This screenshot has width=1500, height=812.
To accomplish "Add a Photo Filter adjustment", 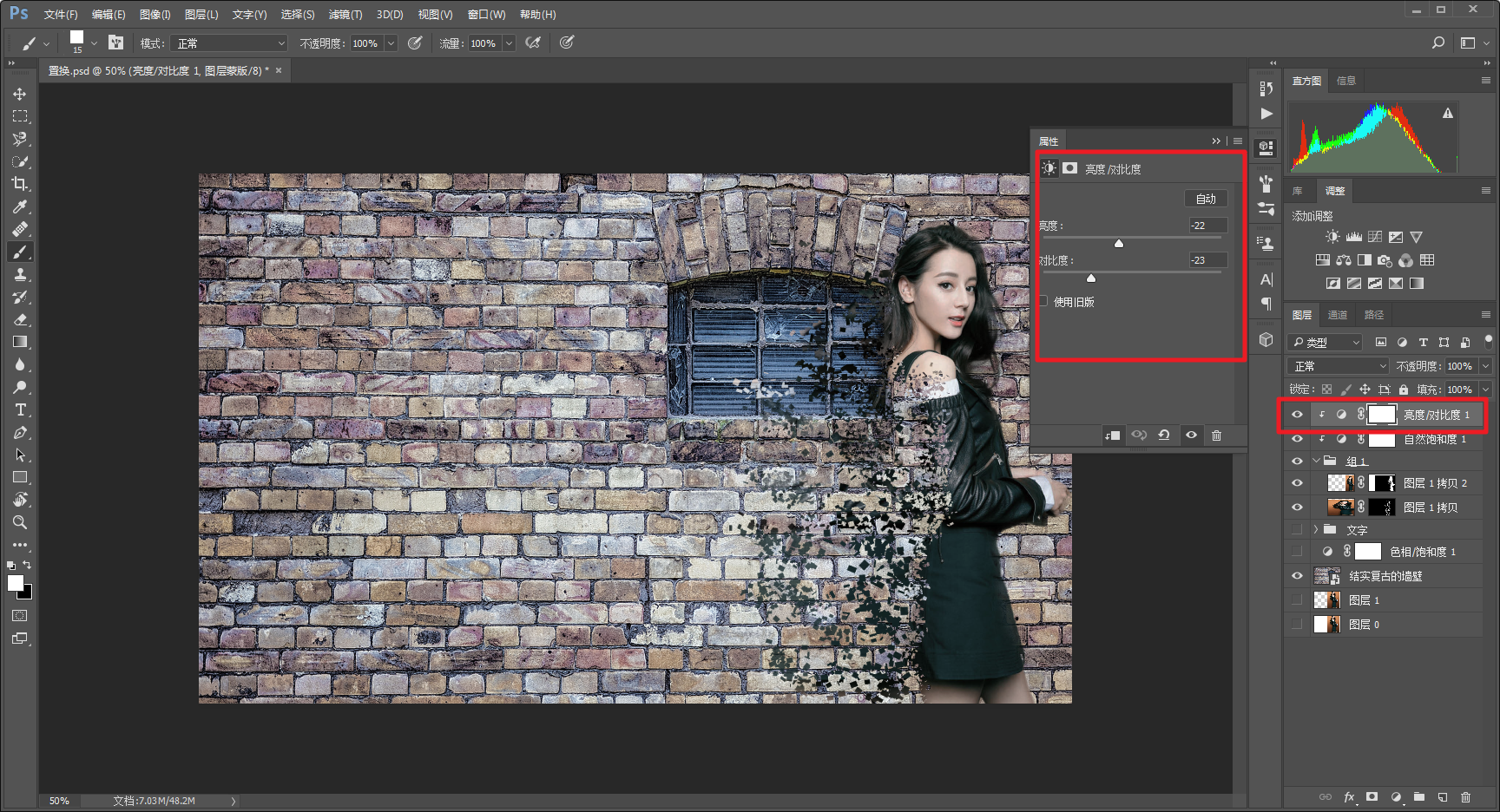I will (x=1385, y=260).
